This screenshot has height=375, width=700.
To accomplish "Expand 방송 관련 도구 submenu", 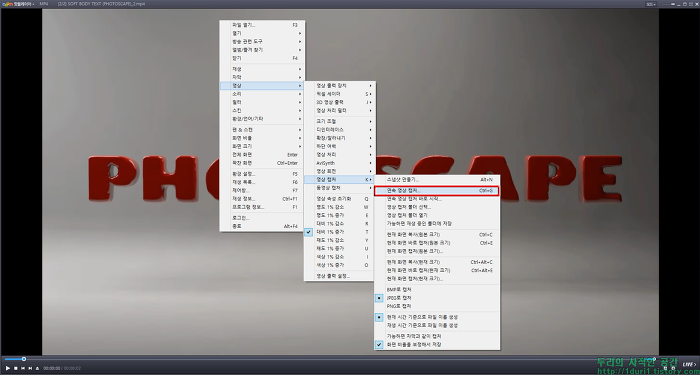I will click(x=262, y=42).
